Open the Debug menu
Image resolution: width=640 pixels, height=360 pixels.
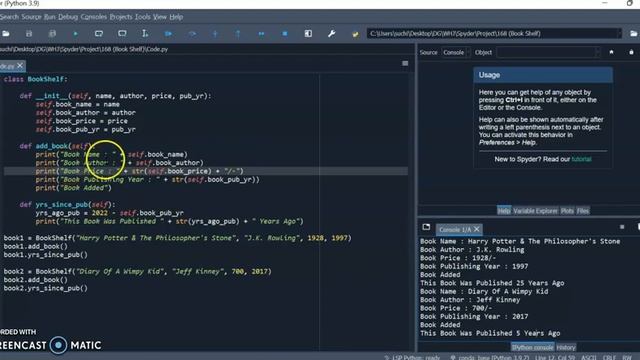click(68, 17)
